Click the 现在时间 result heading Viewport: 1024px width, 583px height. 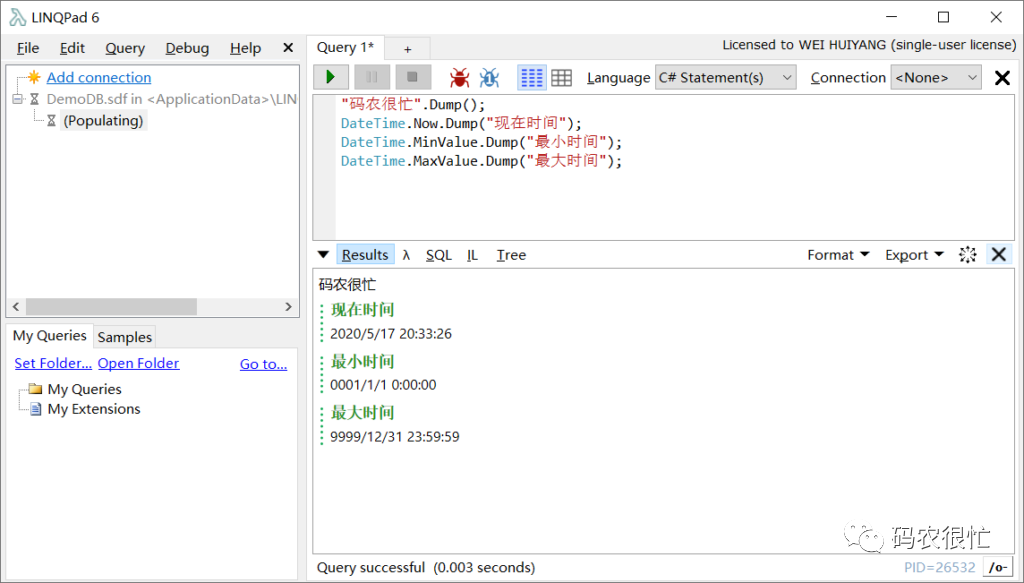363,310
